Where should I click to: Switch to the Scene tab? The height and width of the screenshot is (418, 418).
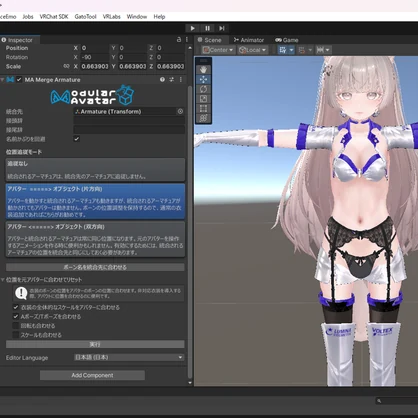(x=212, y=40)
